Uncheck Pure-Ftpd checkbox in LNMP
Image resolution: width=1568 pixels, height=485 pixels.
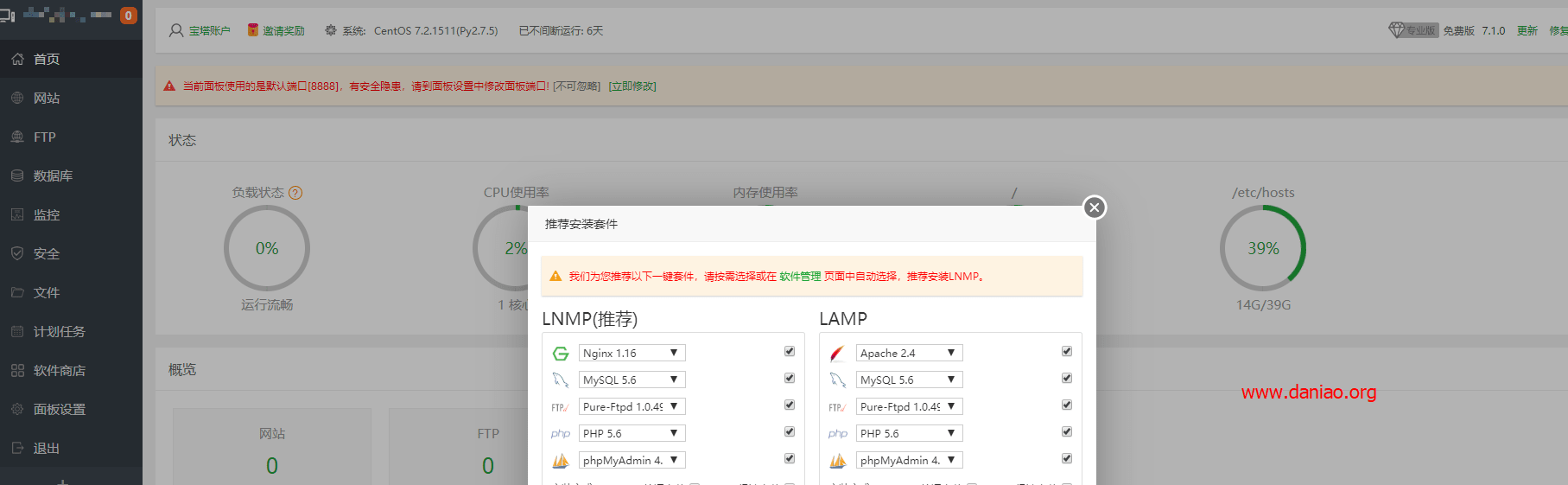790,405
